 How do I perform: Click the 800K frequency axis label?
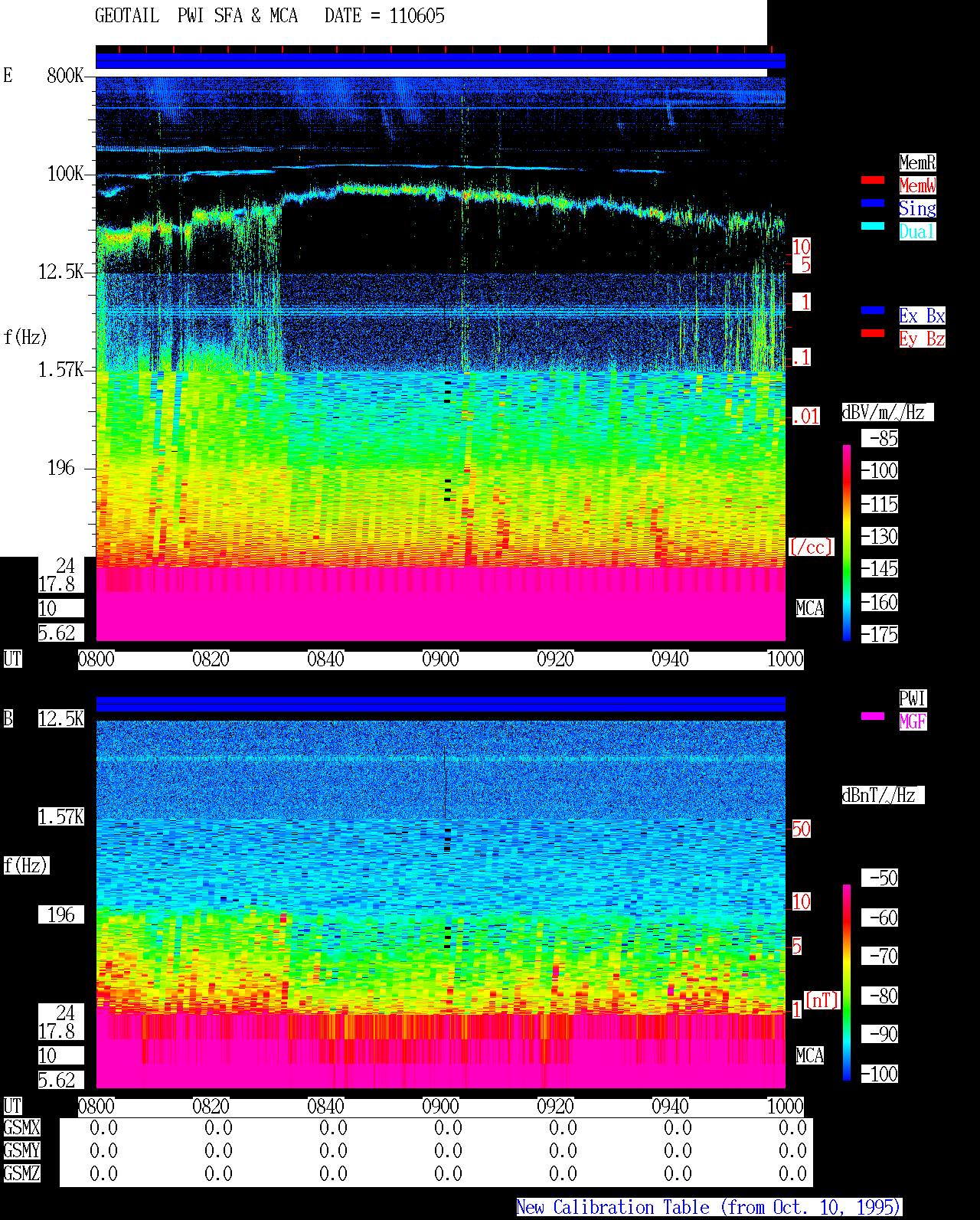point(65,75)
